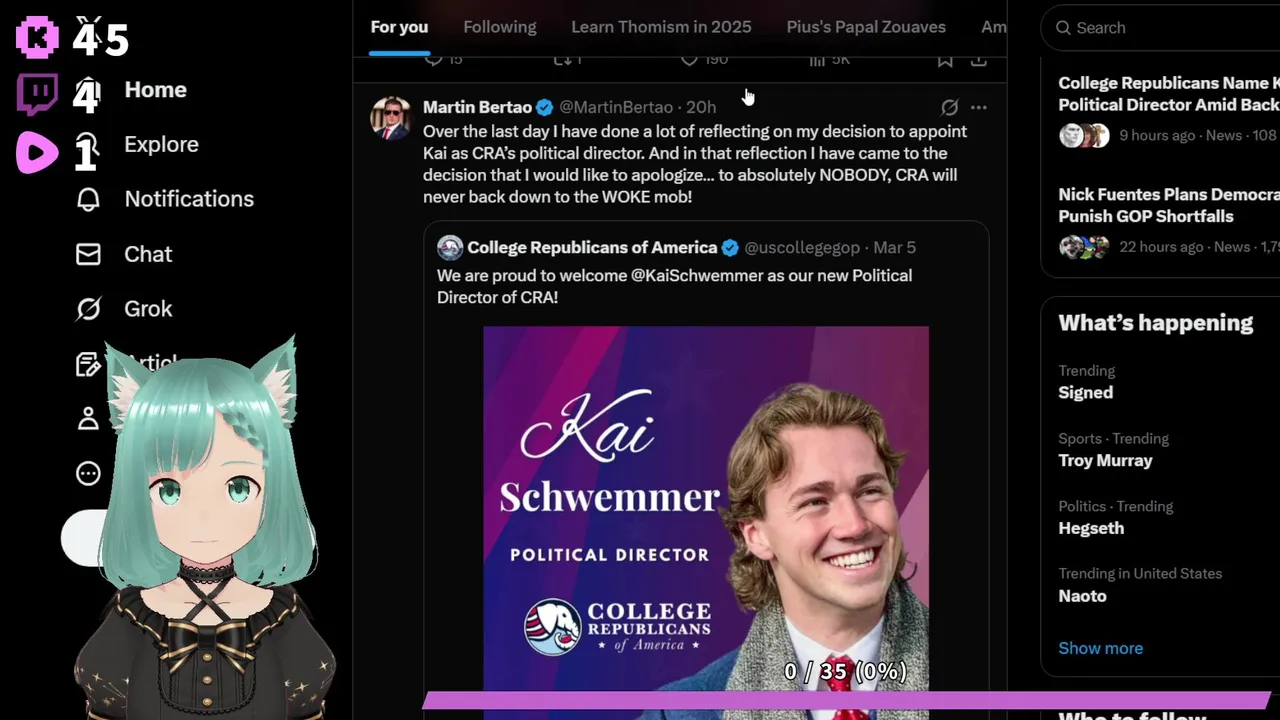Image resolution: width=1280 pixels, height=720 pixels.
Task: Bookmark the post above Martin Bertao's
Action: 944,60
